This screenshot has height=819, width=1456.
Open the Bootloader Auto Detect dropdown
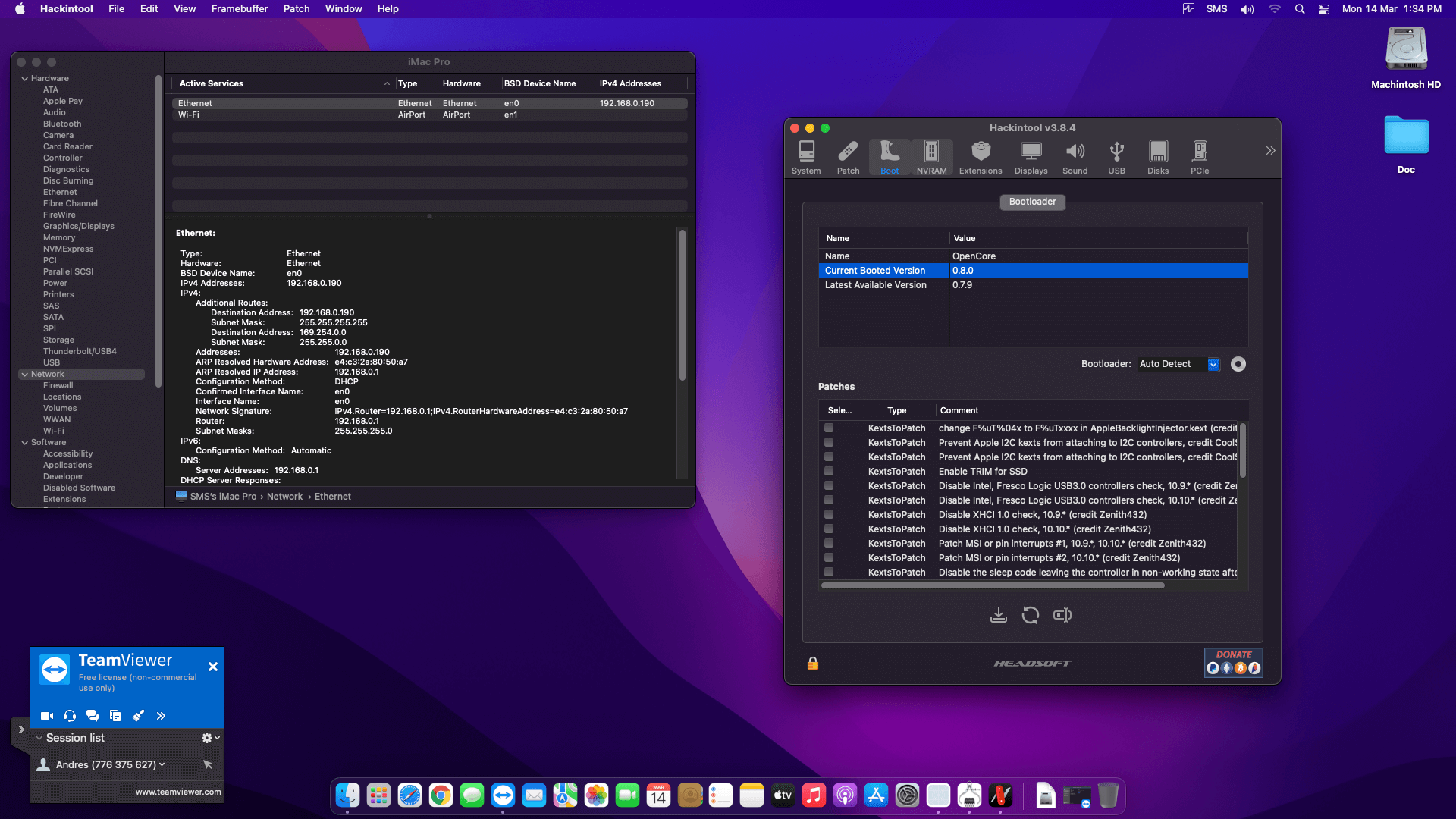click(1178, 364)
